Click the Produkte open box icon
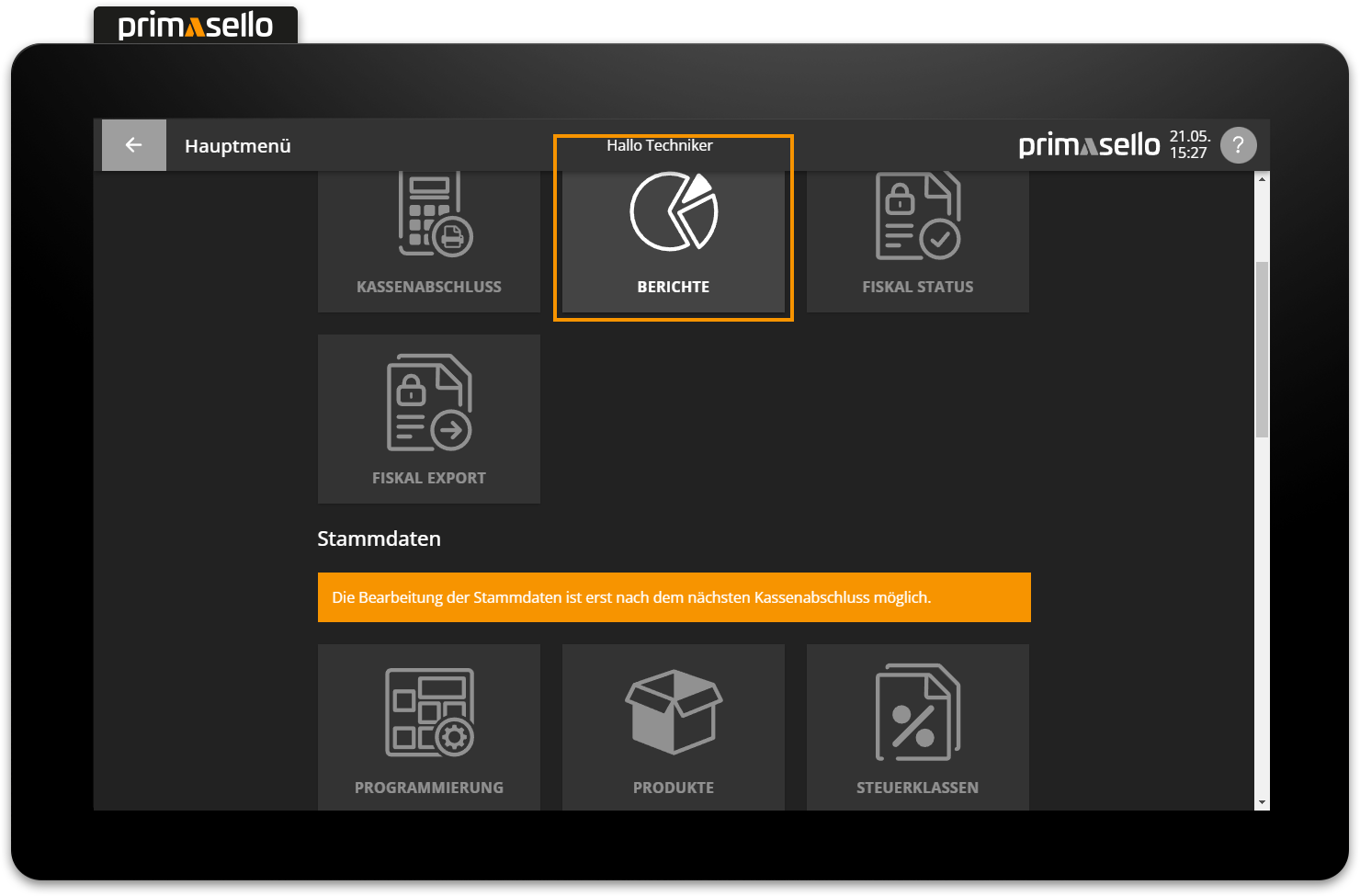The width and height of the screenshot is (1360, 896). tap(674, 712)
